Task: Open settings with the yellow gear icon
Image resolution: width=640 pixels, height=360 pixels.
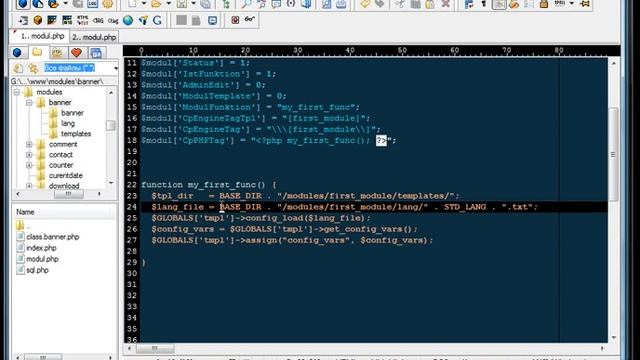Action: pyautogui.click(x=107, y=4)
